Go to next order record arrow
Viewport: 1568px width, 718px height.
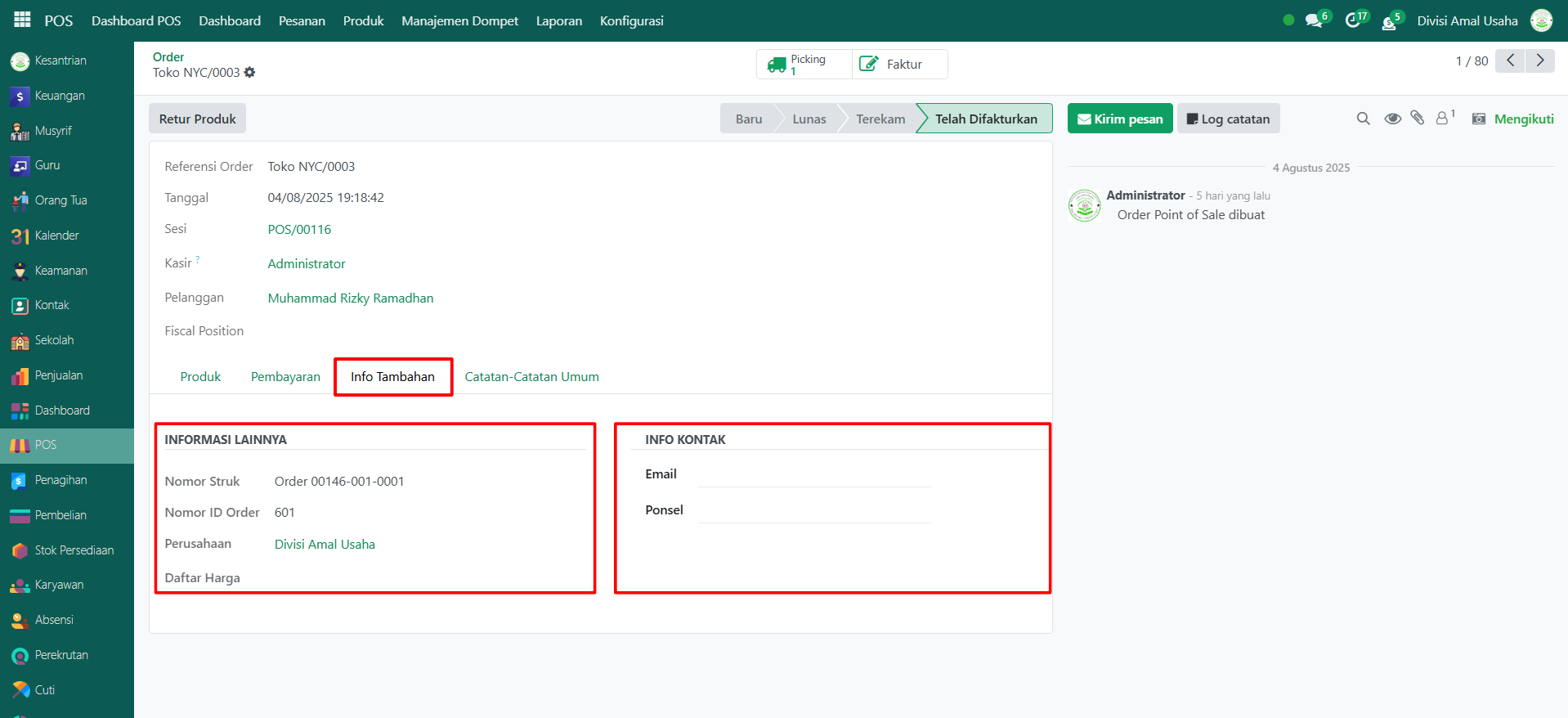point(1539,61)
